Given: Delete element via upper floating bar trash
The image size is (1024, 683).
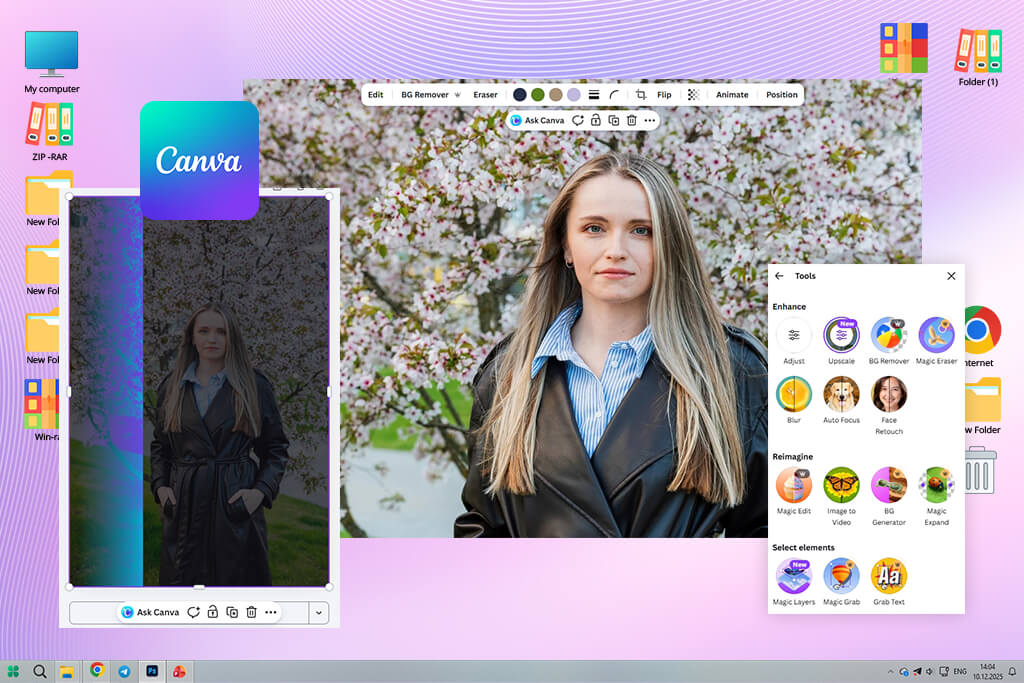Looking at the screenshot, I should tap(632, 120).
